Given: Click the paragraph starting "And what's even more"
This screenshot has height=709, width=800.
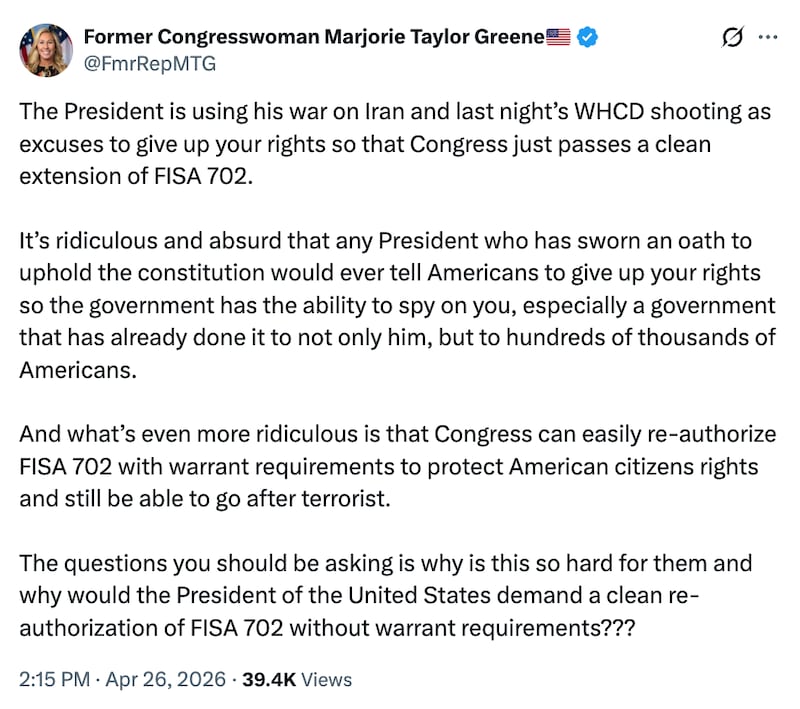Looking at the screenshot, I should (x=395, y=467).
